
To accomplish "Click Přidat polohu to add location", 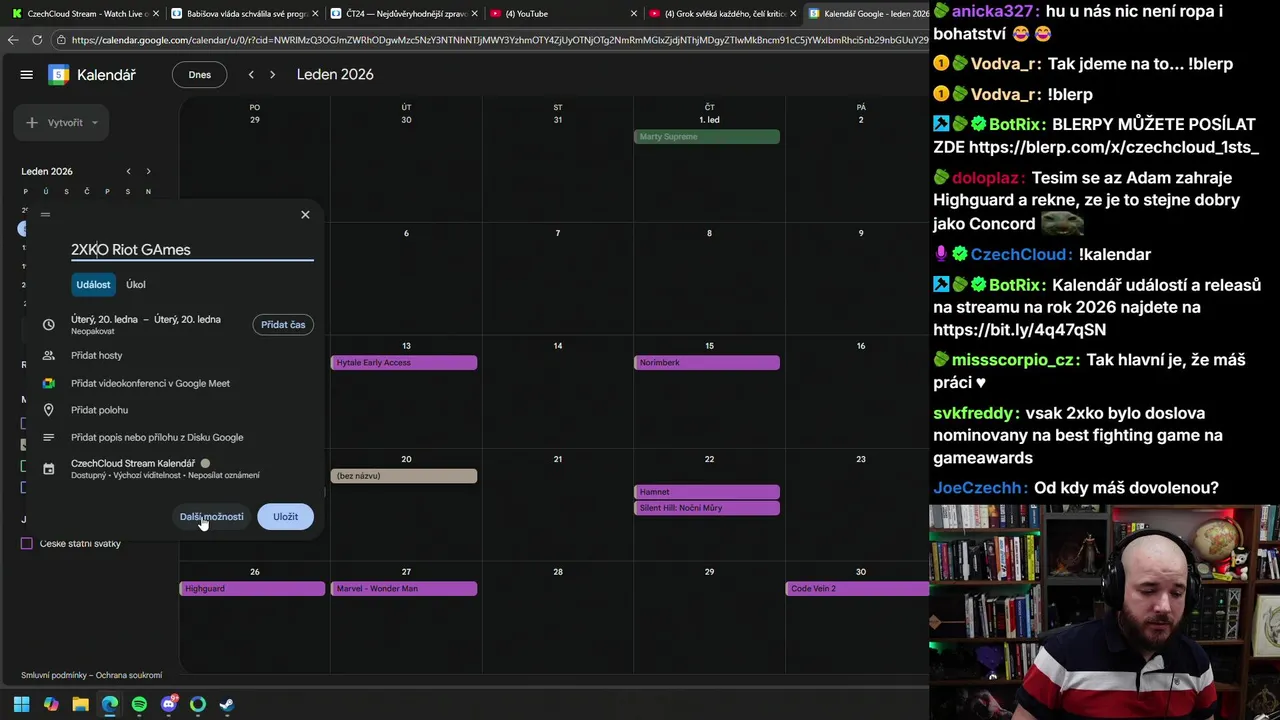I will tap(99, 410).
